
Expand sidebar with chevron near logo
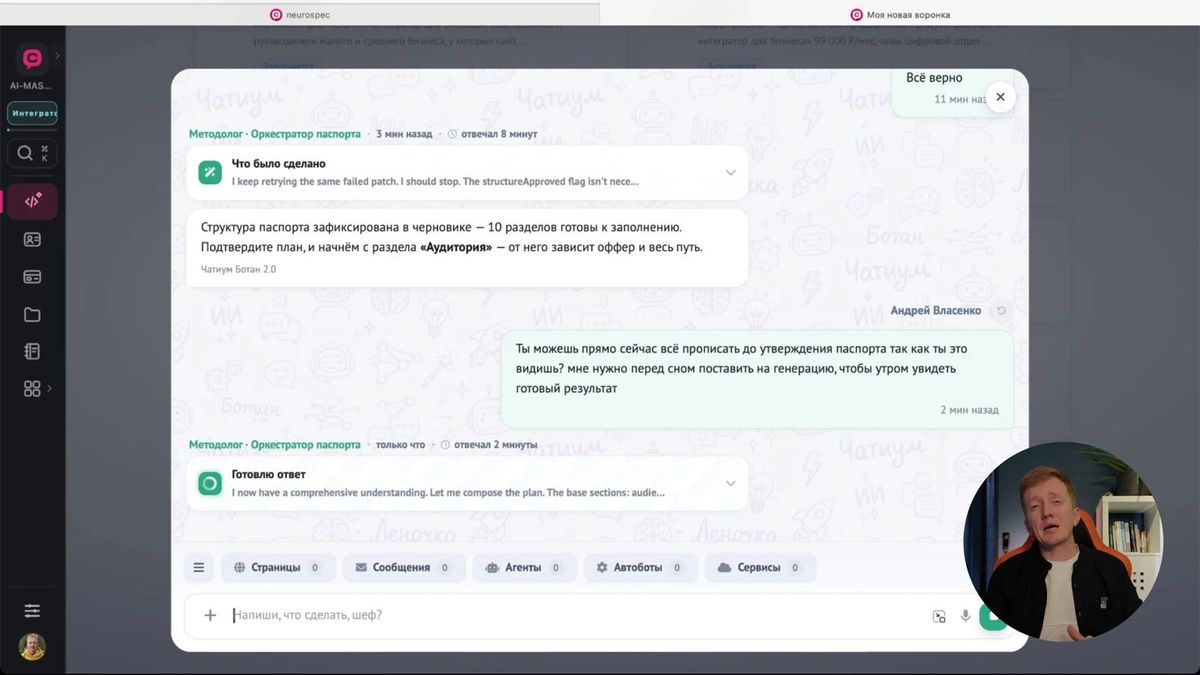click(x=58, y=56)
